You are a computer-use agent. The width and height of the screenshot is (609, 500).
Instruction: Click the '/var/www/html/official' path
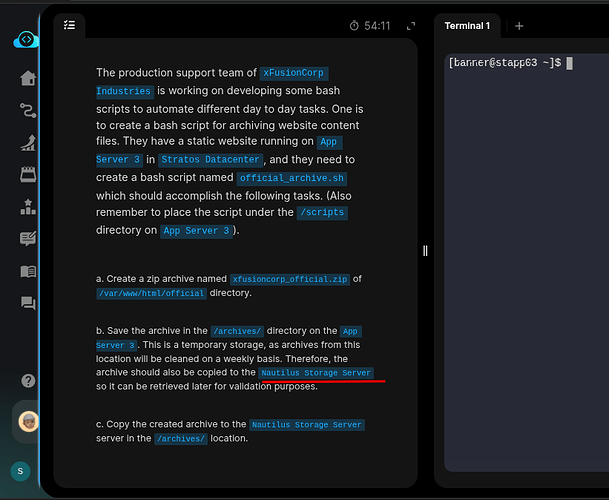coord(151,293)
